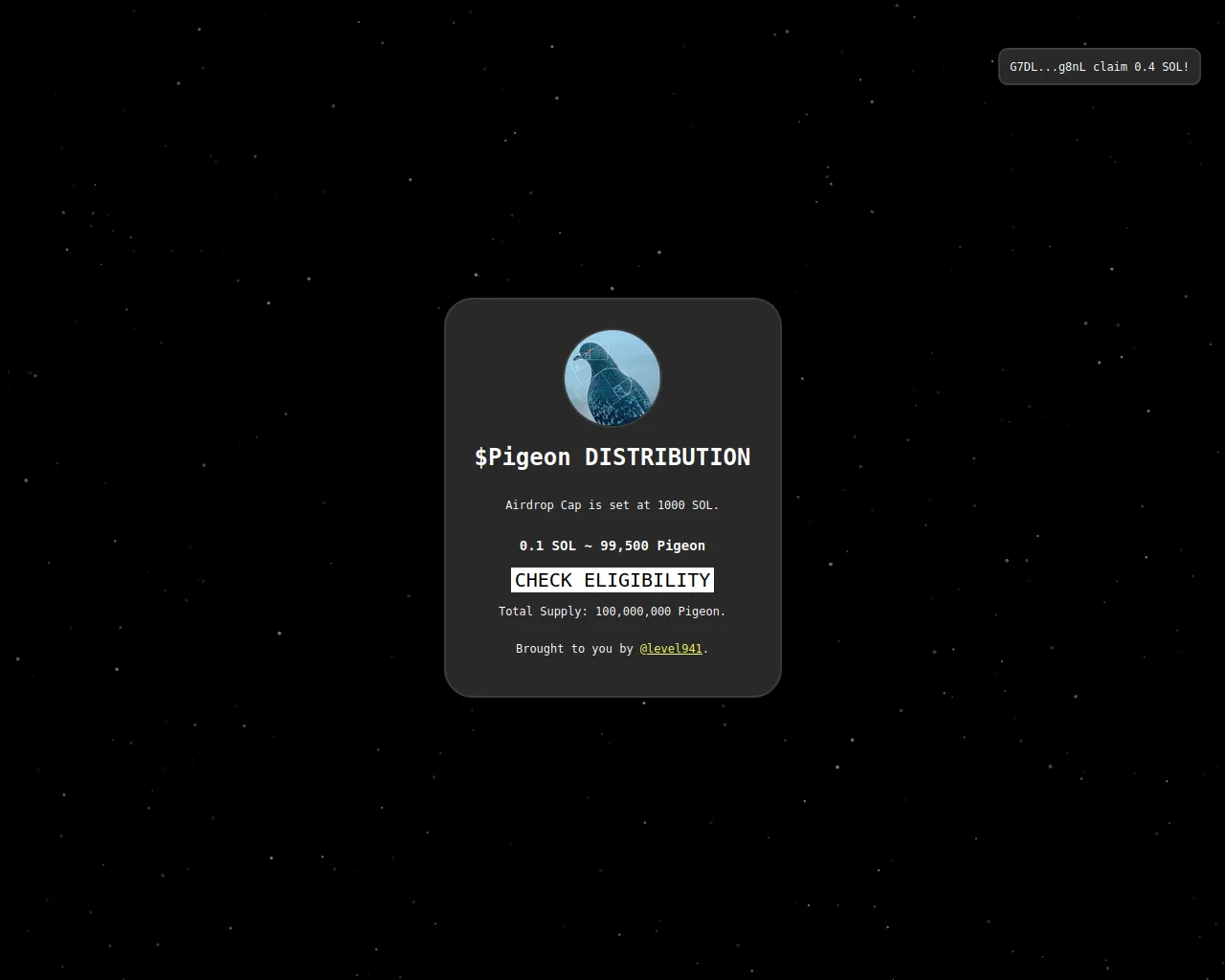
Task: Click the 'Total Supply:' label
Action: click(543, 612)
